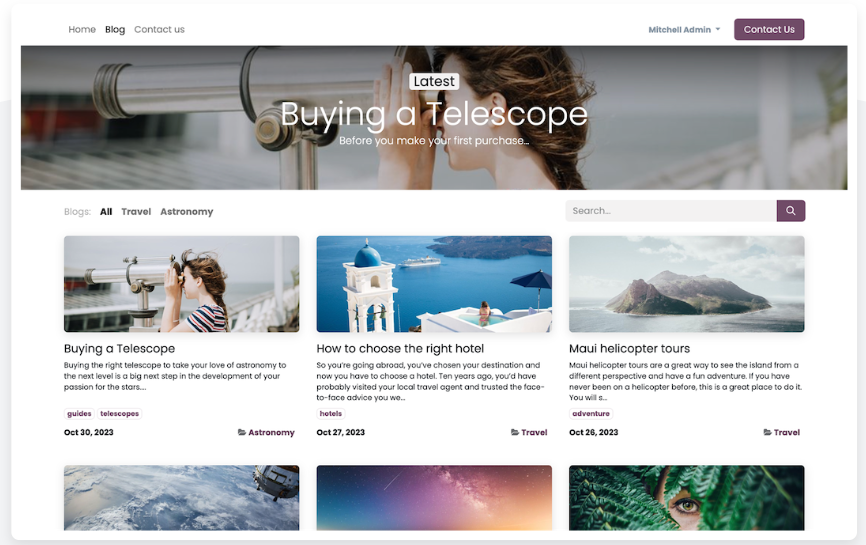Click the folder icon on Maui post
The image size is (866, 545).
(x=767, y=432)
